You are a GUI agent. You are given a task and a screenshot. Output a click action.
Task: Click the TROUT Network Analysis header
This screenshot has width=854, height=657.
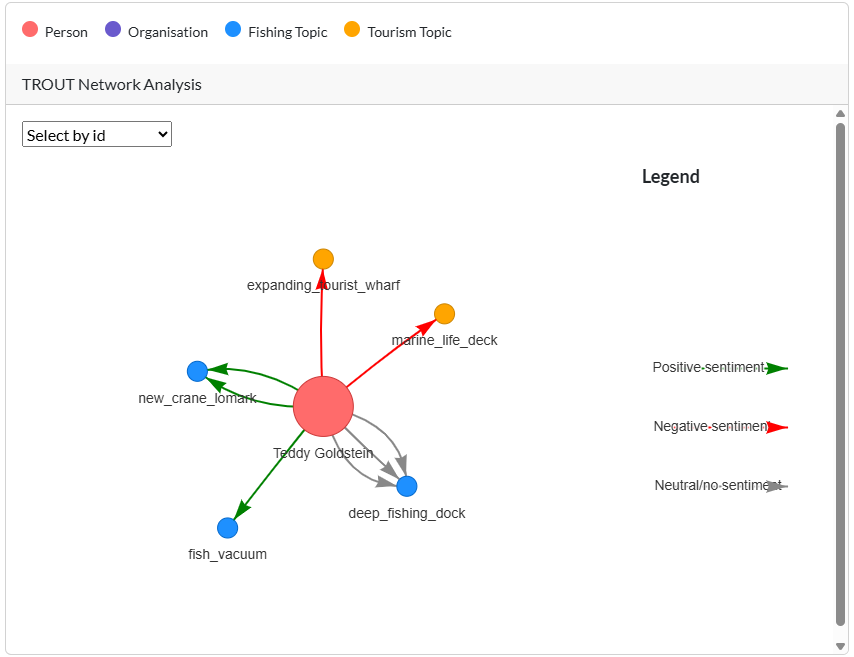coord(112,84)
